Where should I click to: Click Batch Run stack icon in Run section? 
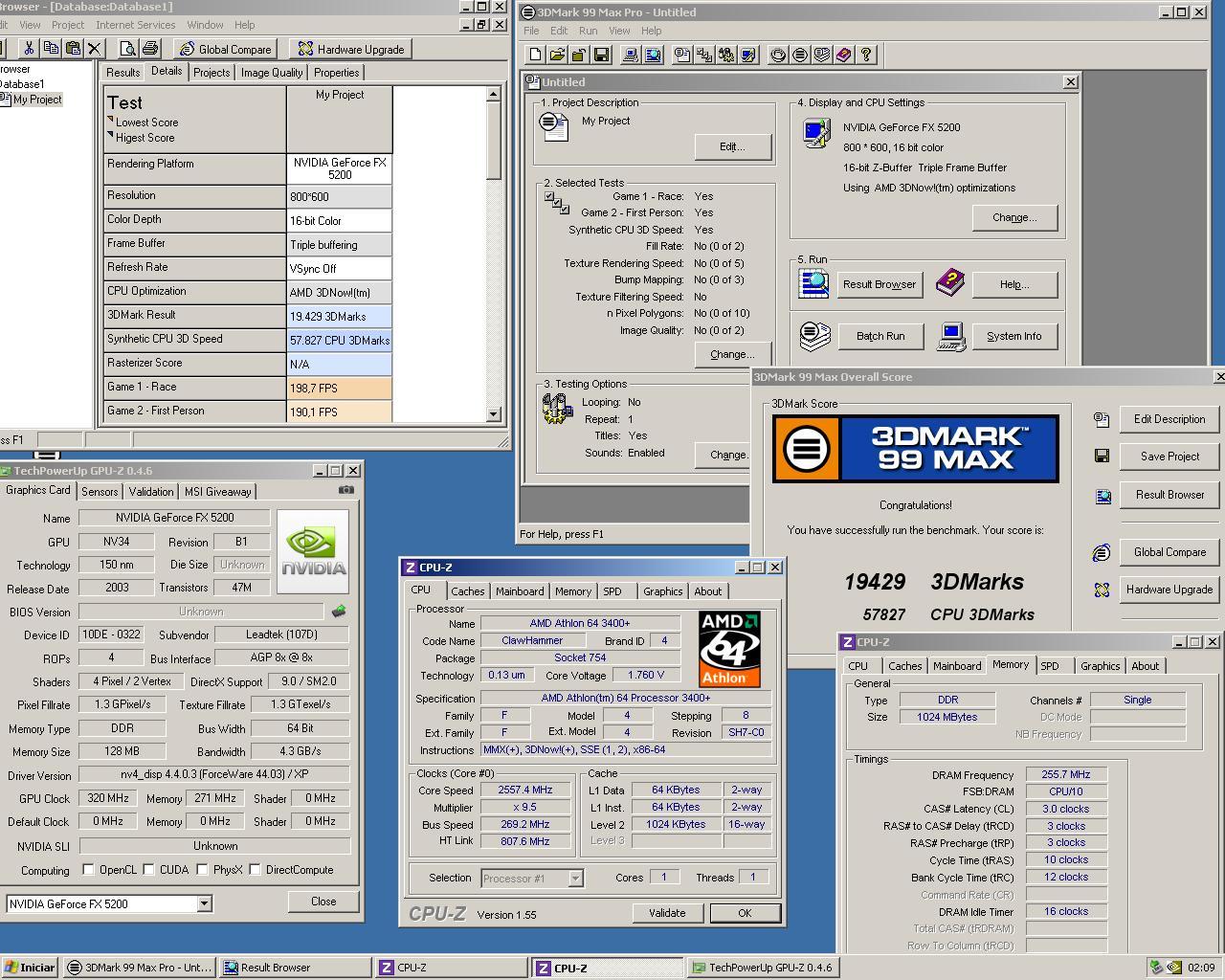tap(814, 335)
